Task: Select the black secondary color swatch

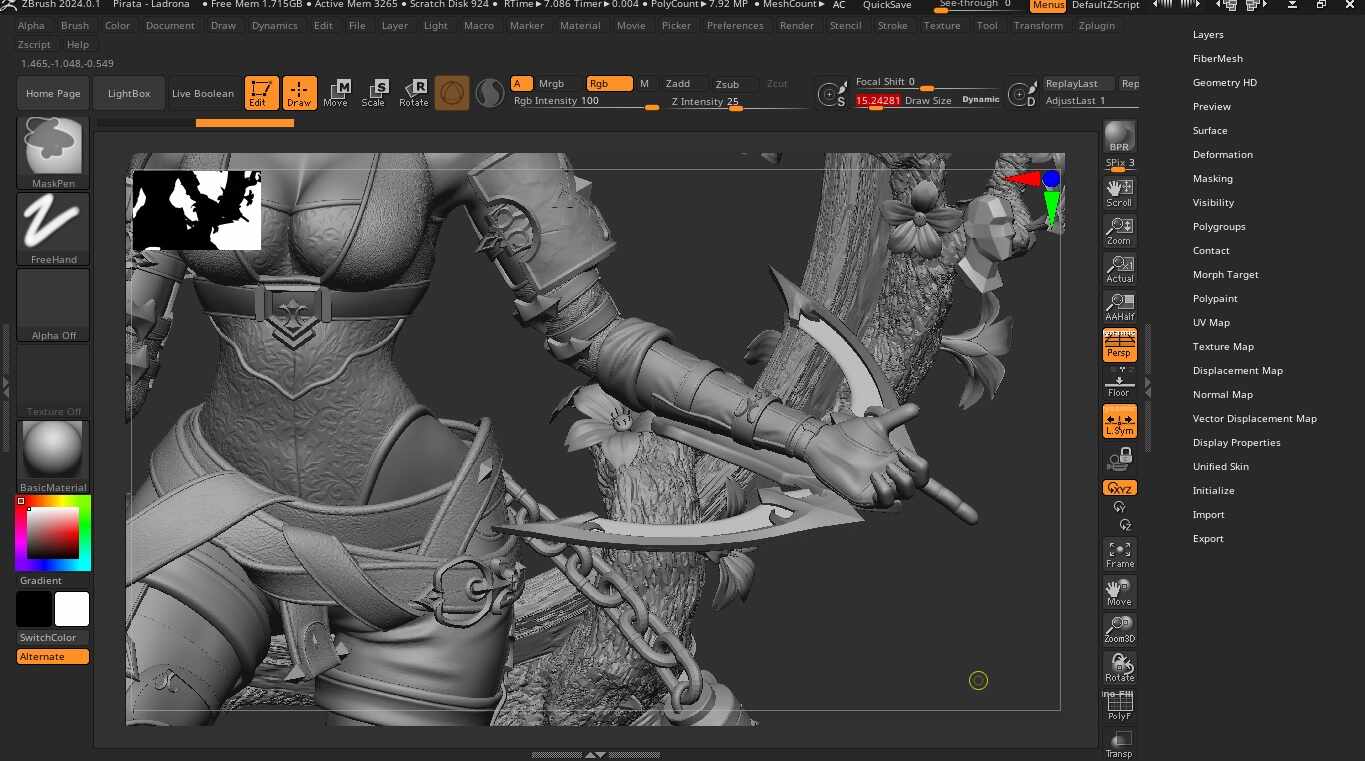Action: coord(33,609)
